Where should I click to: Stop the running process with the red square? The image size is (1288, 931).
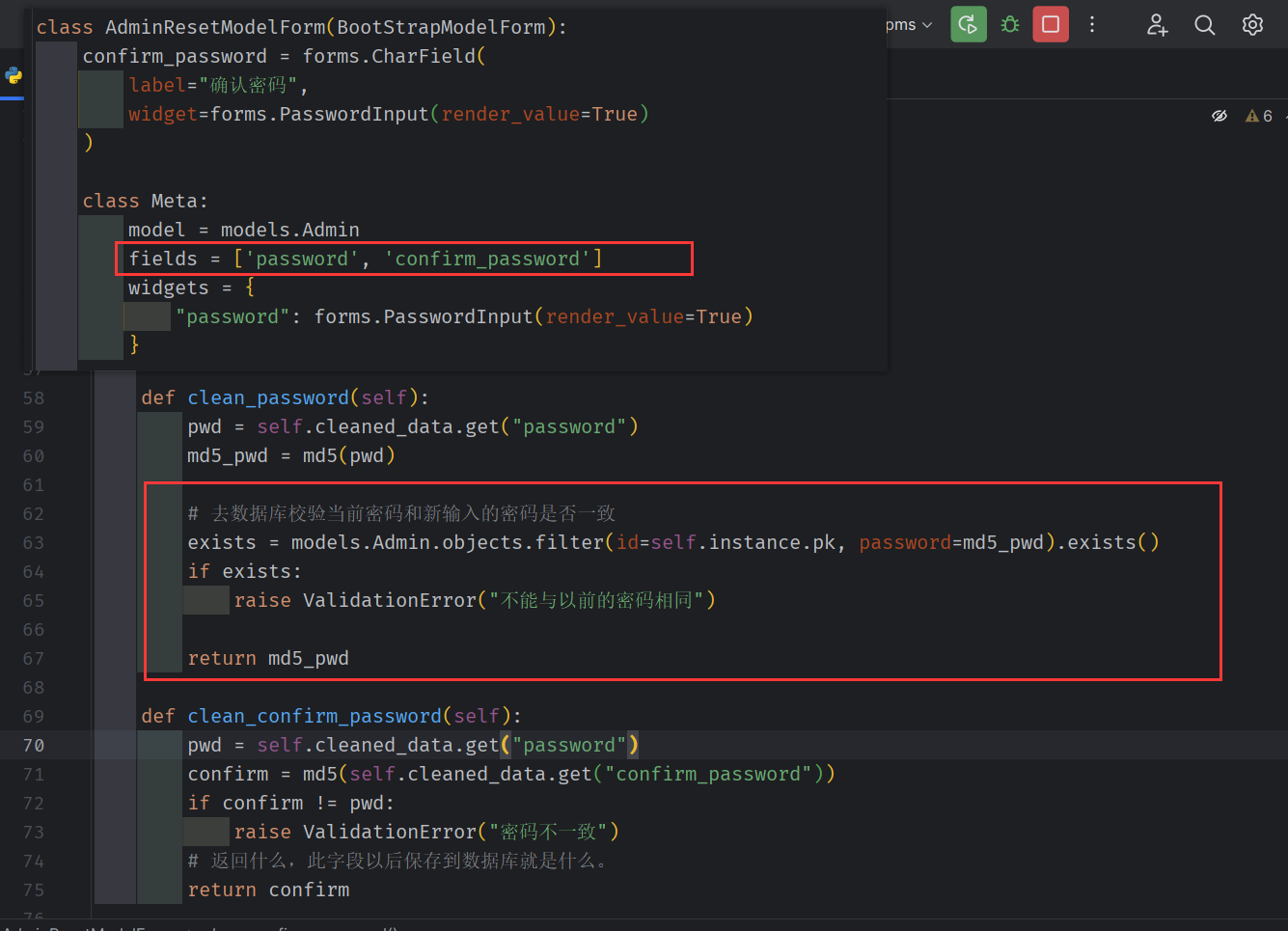(x=1051, y=24)
